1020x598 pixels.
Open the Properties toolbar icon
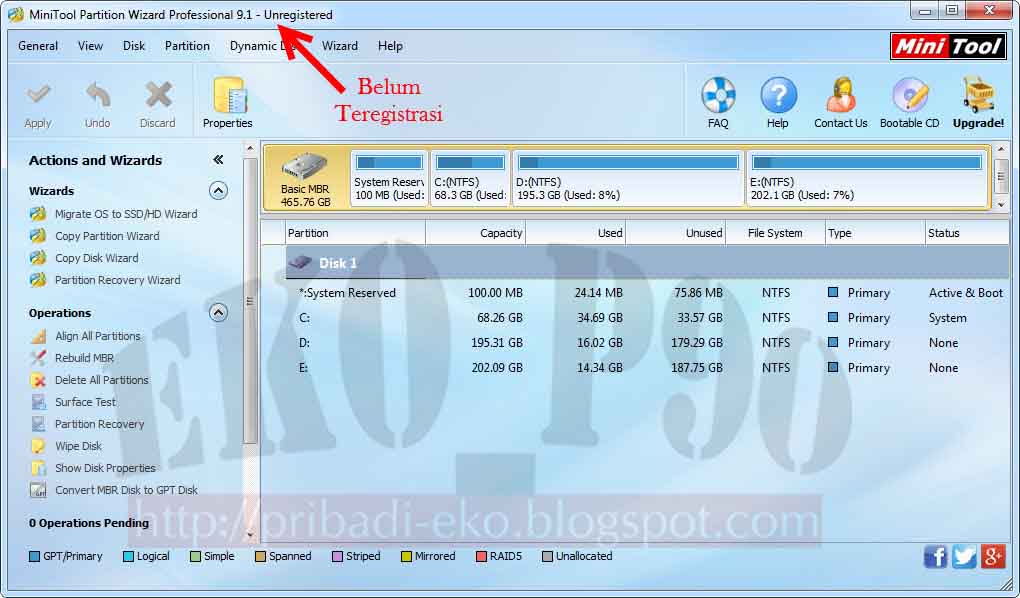pos(228,95)
